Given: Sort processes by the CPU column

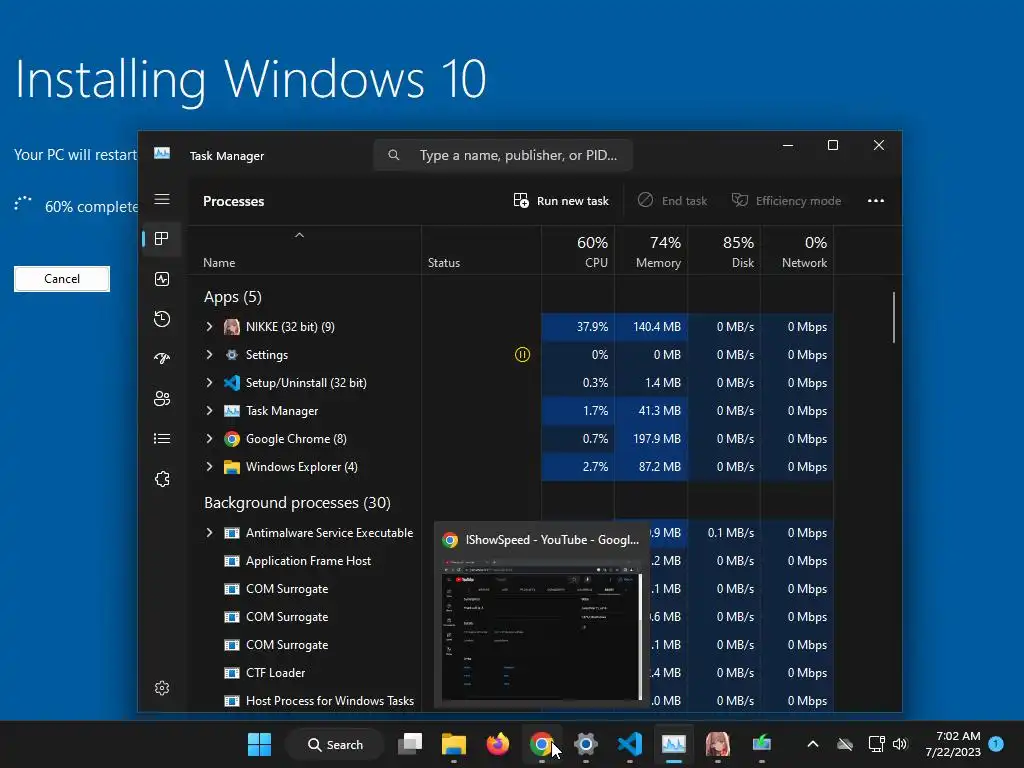Looking at the screenshot, I should tap(578, 251).
